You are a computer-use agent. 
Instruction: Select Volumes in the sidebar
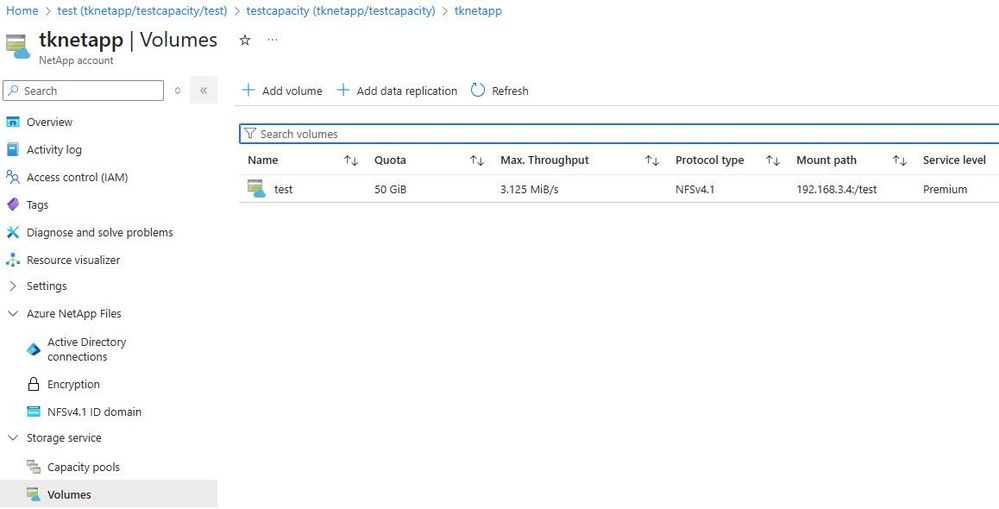tap(69, 494)
